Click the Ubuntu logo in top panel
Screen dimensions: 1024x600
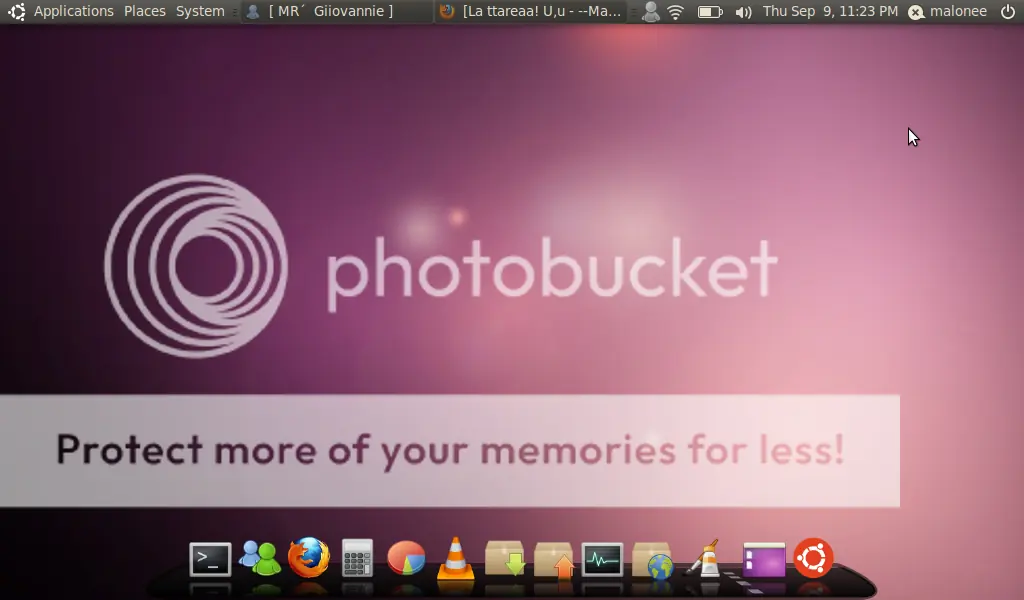16,11
